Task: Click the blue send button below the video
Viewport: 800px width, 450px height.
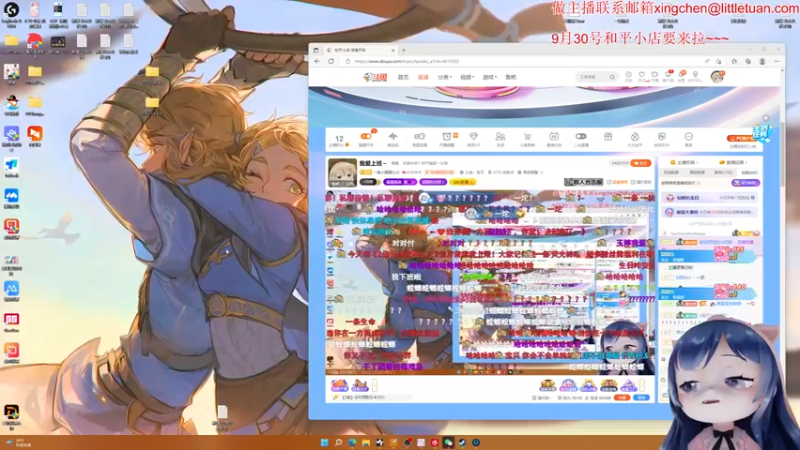Action: tap(642, 397)
